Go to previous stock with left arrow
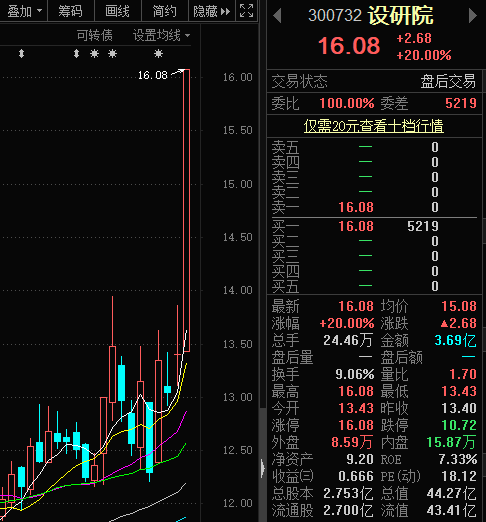 coord(277,16)
